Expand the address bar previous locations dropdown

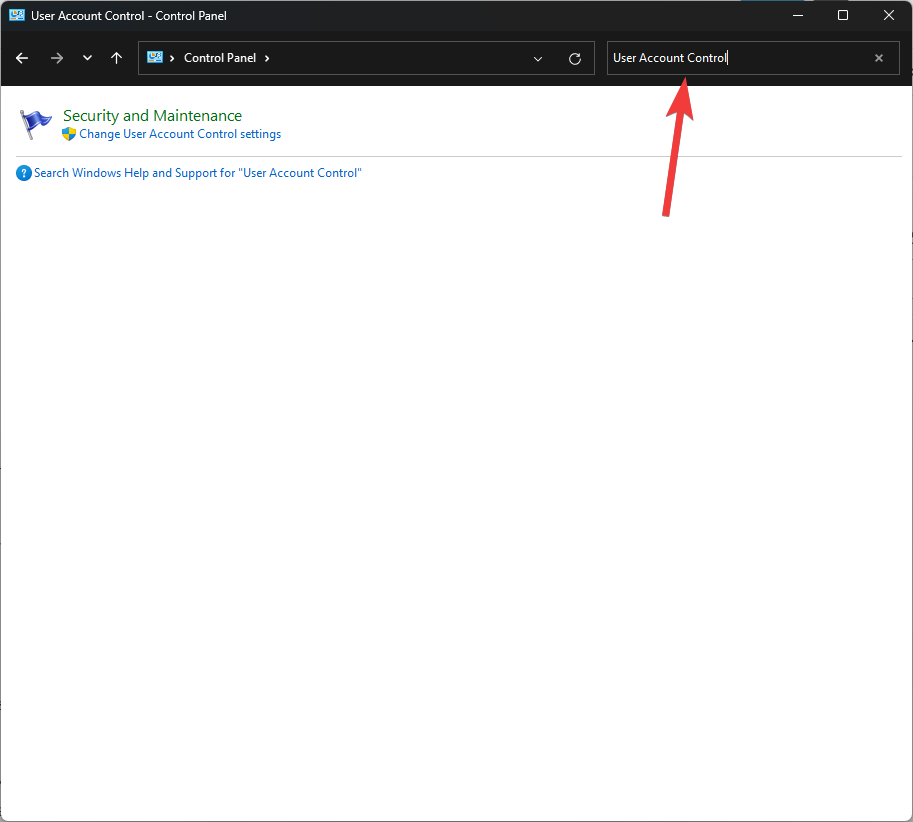(538, 59)
